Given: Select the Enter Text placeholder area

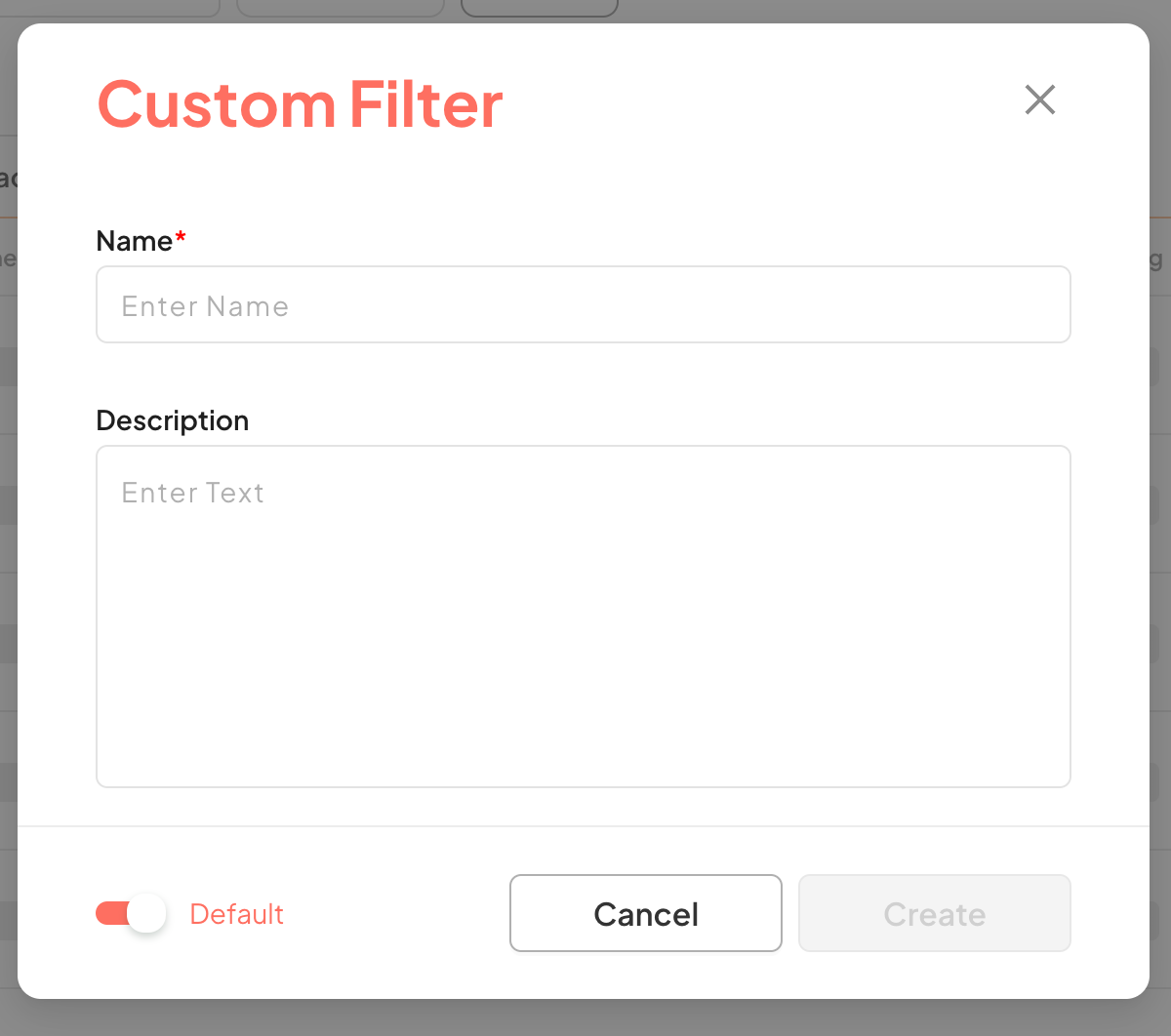Looking at the screenshot, I should [x=193, y=493].
